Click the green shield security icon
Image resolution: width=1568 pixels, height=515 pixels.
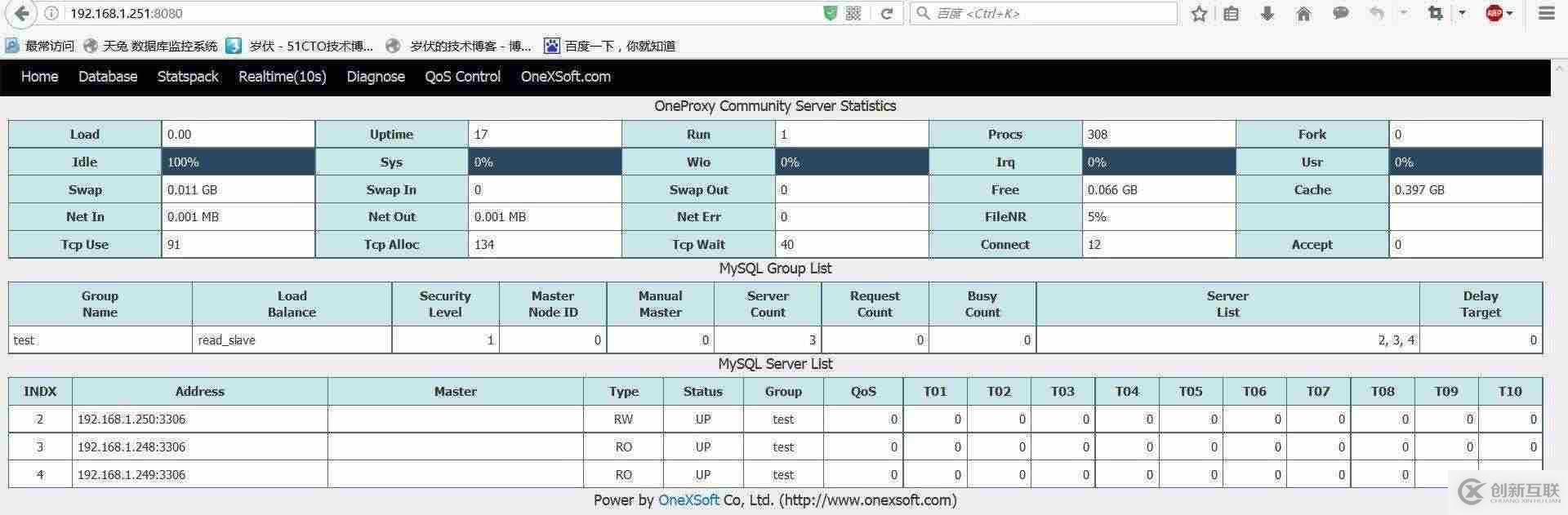(830, 13)
